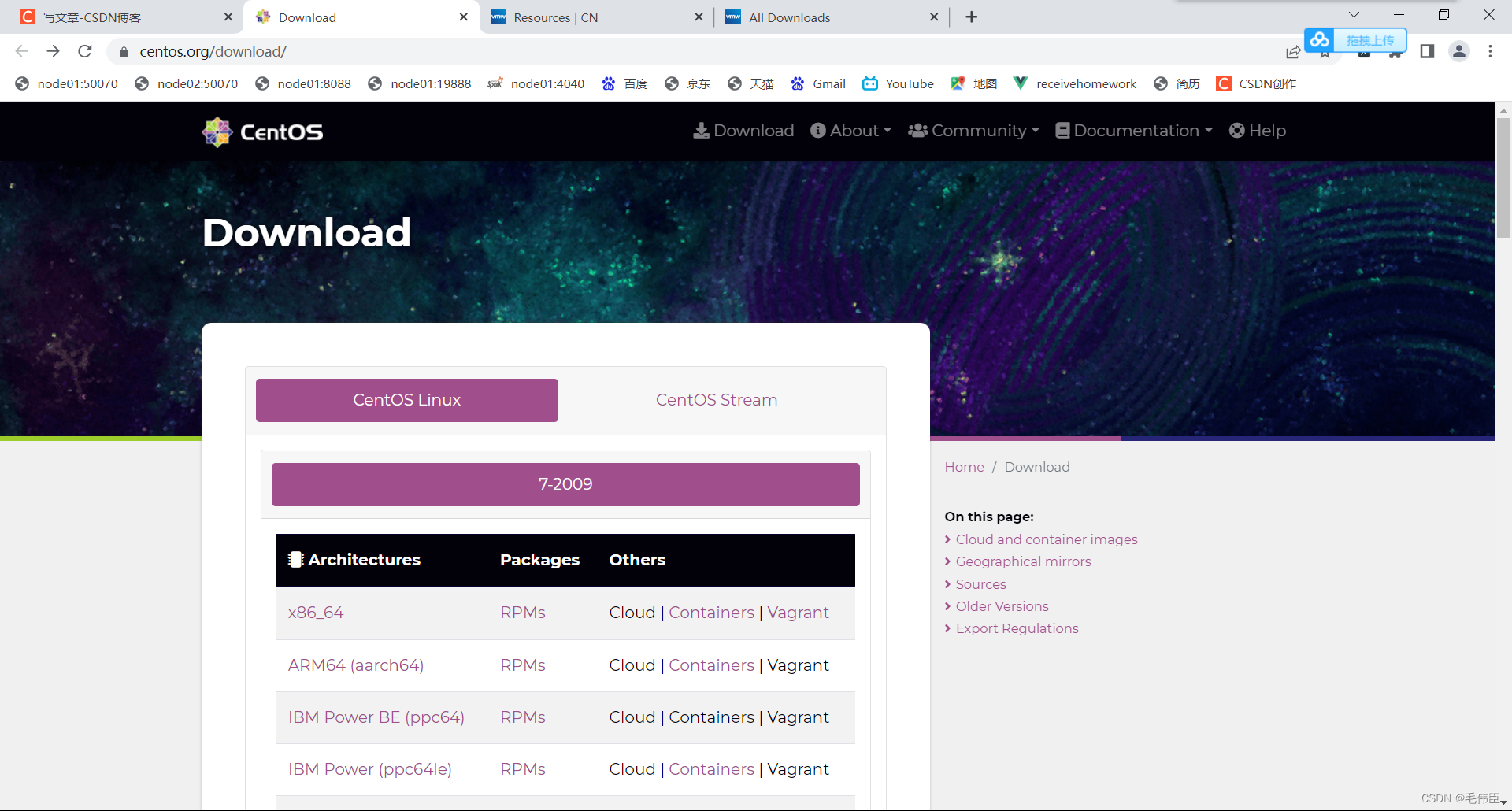Open the 简历 bookmark
This screenshot has width=1512, height=811.
(1177, 83)
